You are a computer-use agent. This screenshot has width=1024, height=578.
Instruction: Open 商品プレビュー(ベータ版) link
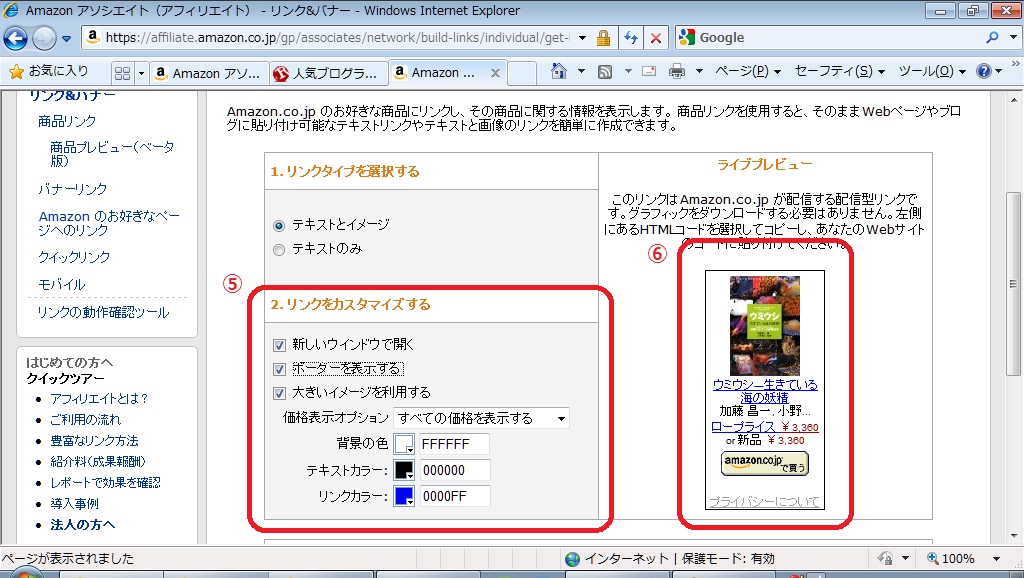pos(112,153)
